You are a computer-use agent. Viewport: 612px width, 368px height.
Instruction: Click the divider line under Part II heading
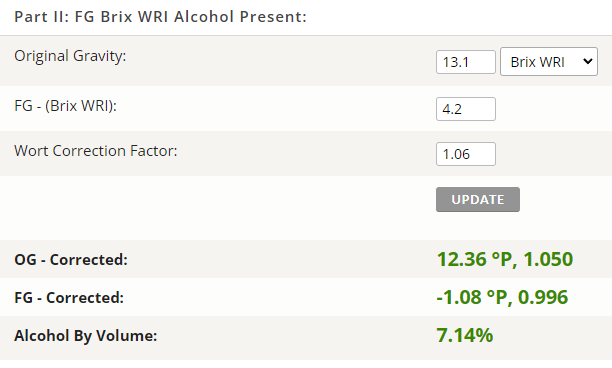(306, 36)
